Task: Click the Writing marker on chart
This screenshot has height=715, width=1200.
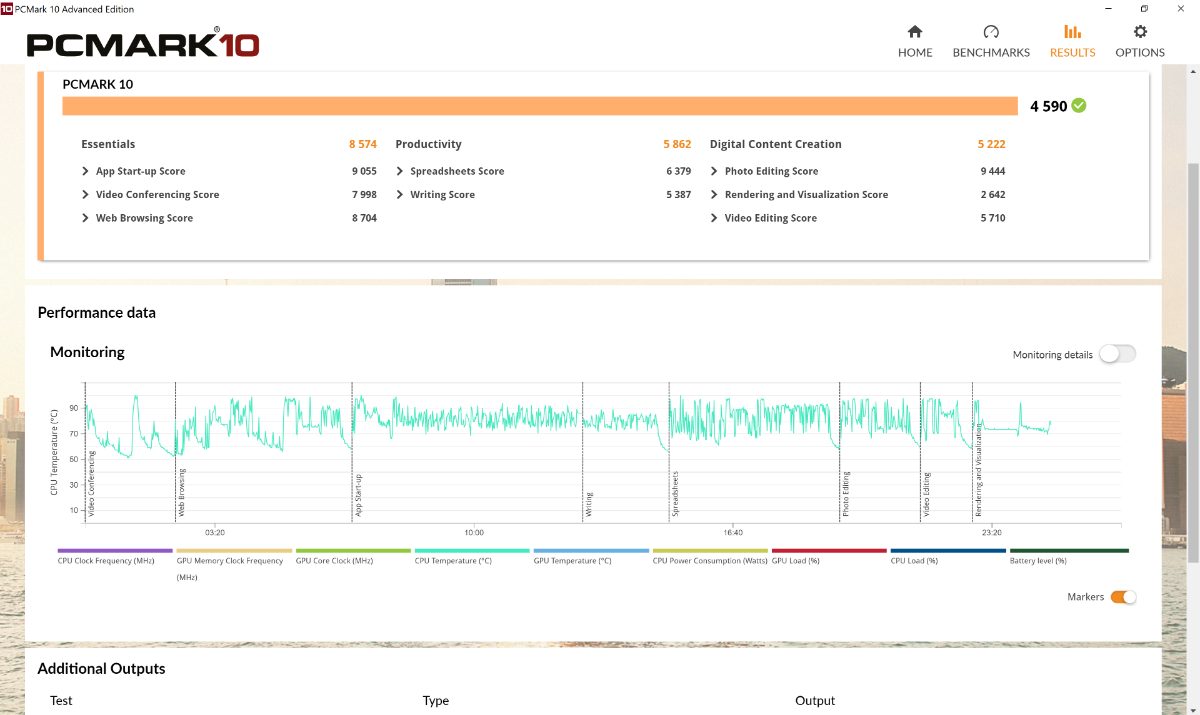Action: [x=589, y=500]
